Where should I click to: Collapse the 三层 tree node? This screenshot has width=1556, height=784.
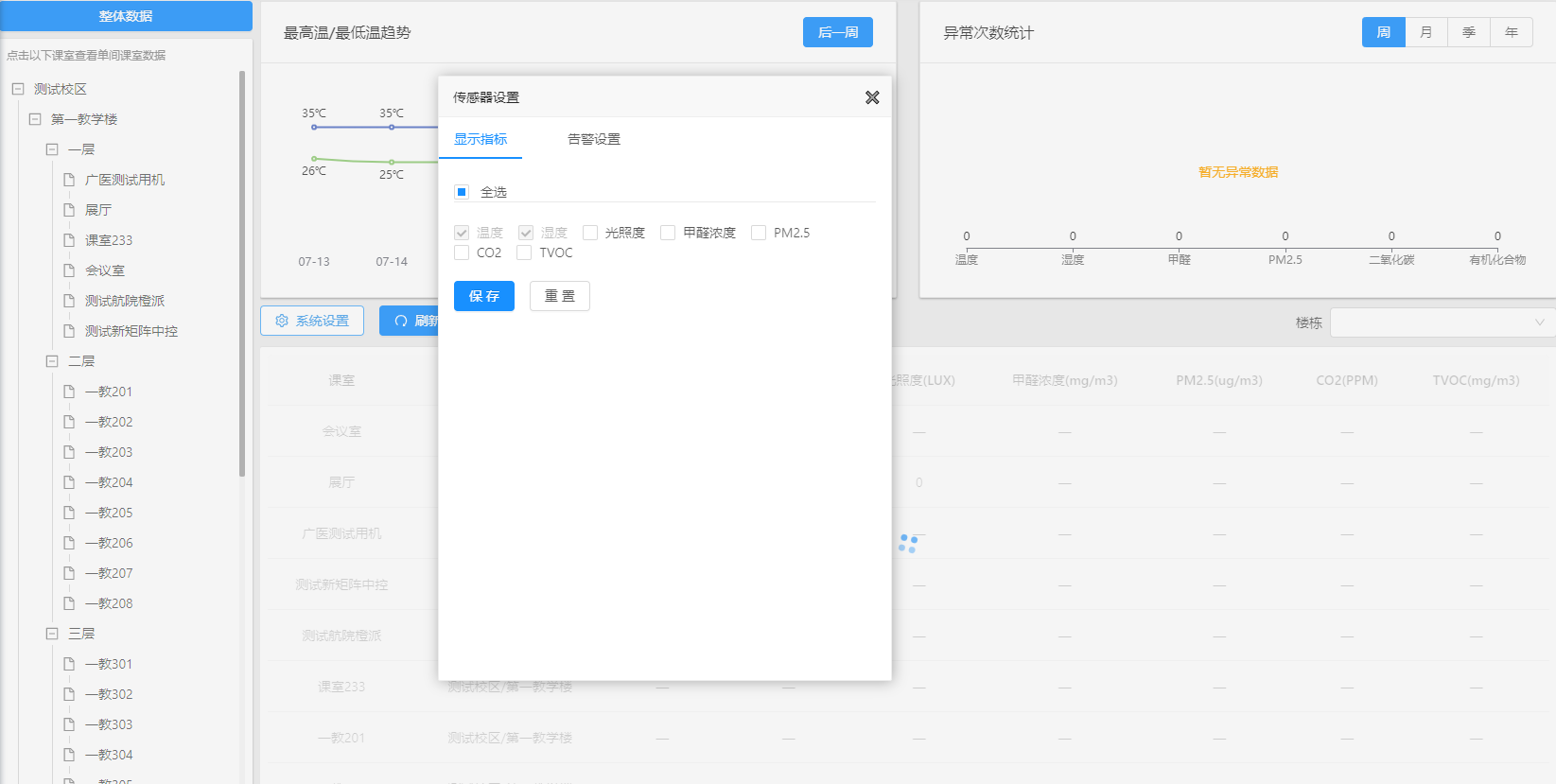click(52, 634)
